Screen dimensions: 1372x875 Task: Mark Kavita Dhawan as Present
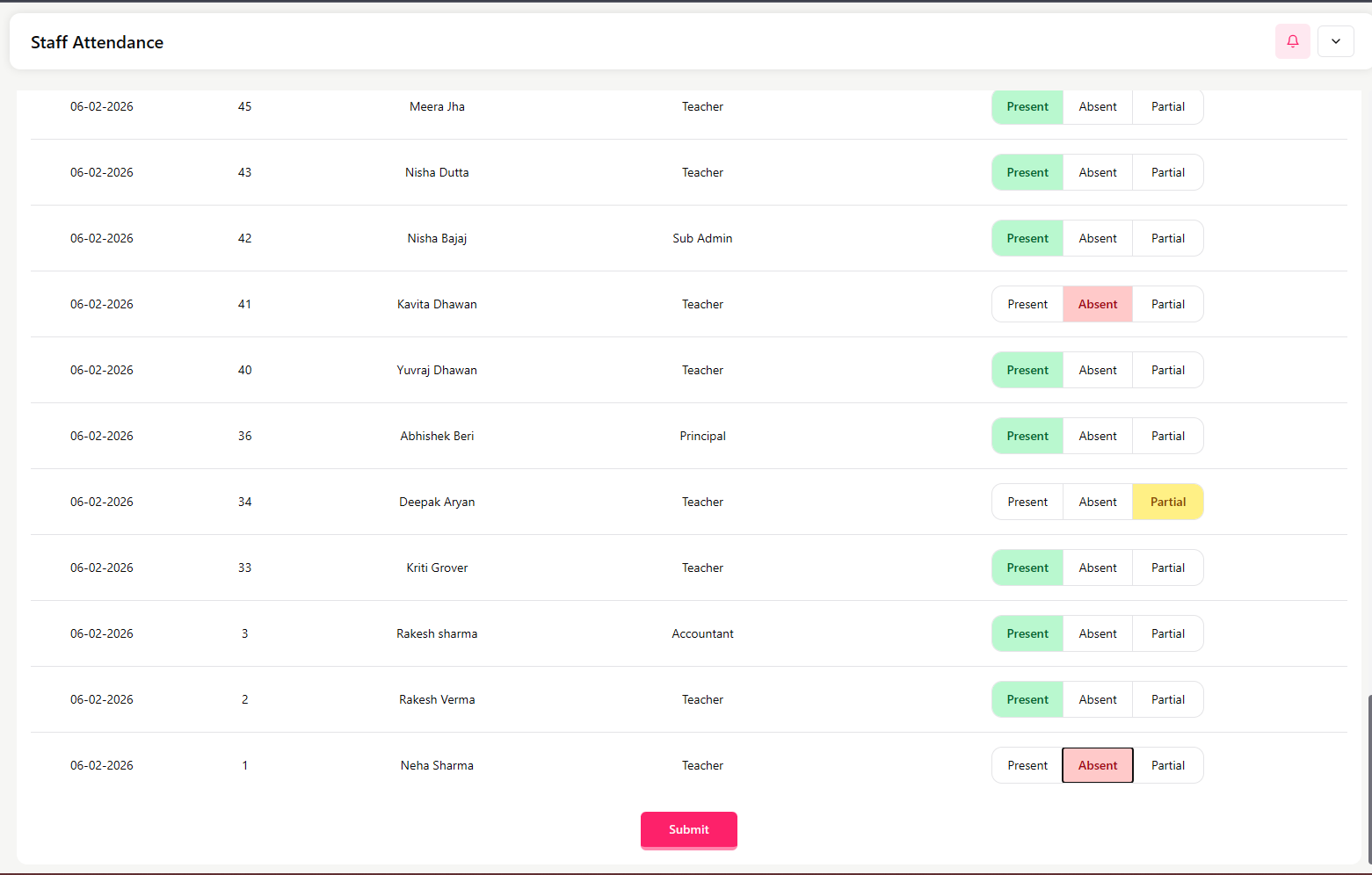tap(1027, 305)
